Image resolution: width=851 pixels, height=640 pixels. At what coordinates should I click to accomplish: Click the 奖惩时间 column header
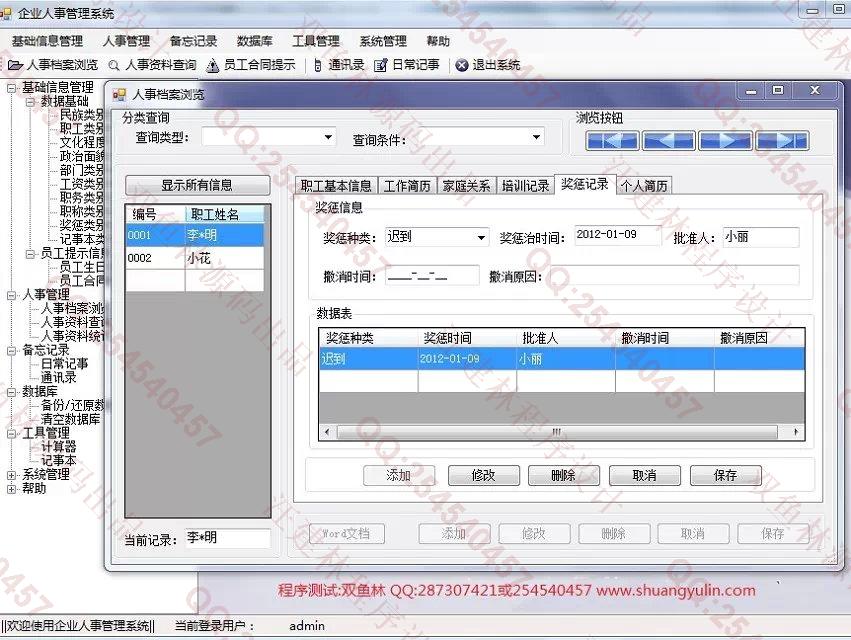point(467,338)
